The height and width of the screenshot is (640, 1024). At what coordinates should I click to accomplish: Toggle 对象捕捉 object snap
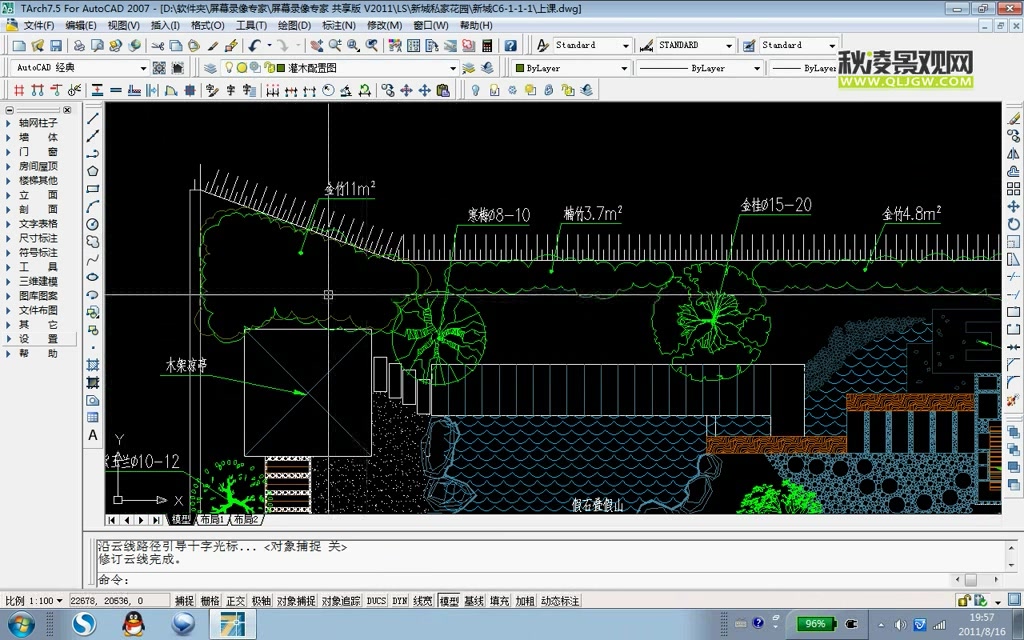[295, 601]
